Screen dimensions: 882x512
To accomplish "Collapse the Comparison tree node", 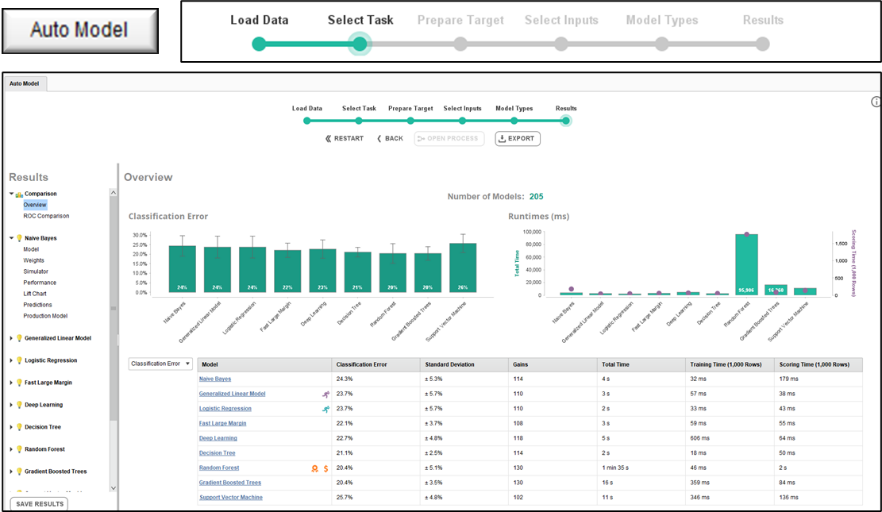I will [x=11, y=194].
